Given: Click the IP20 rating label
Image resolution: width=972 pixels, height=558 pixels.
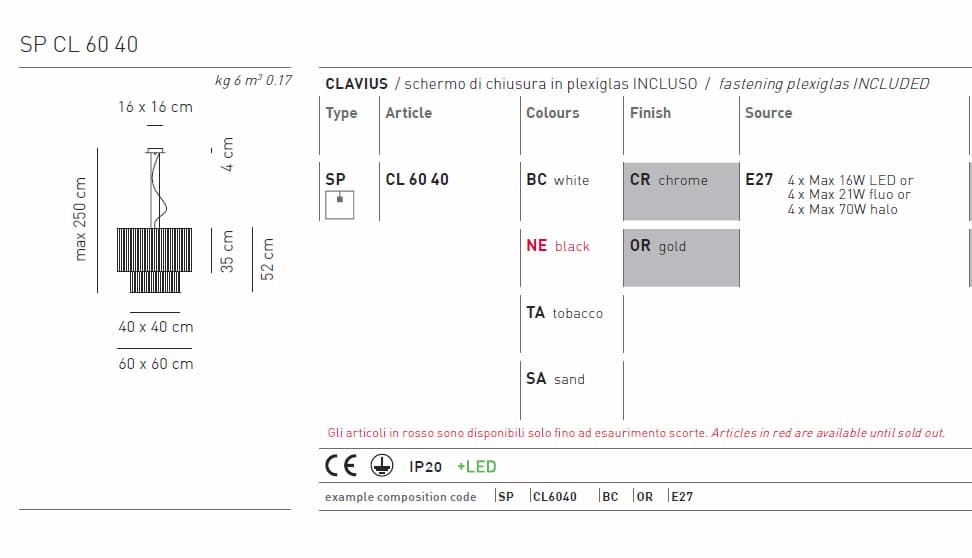Looking at the screenshot, I should pyautogui.click(x=425, y=467).
